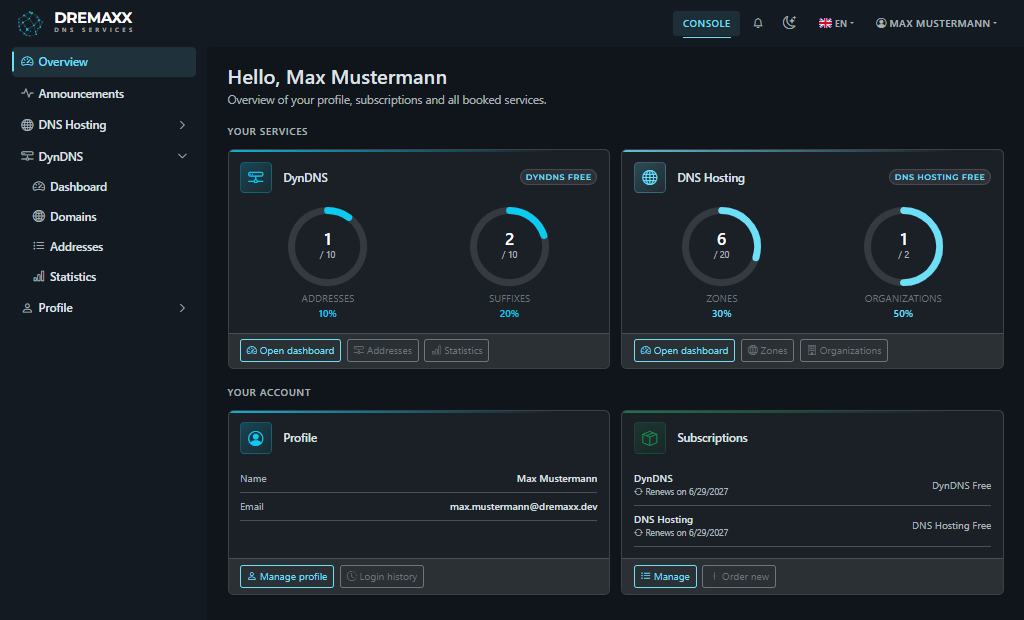
Task: Open the notifications bell
Action: pos(758,24)
